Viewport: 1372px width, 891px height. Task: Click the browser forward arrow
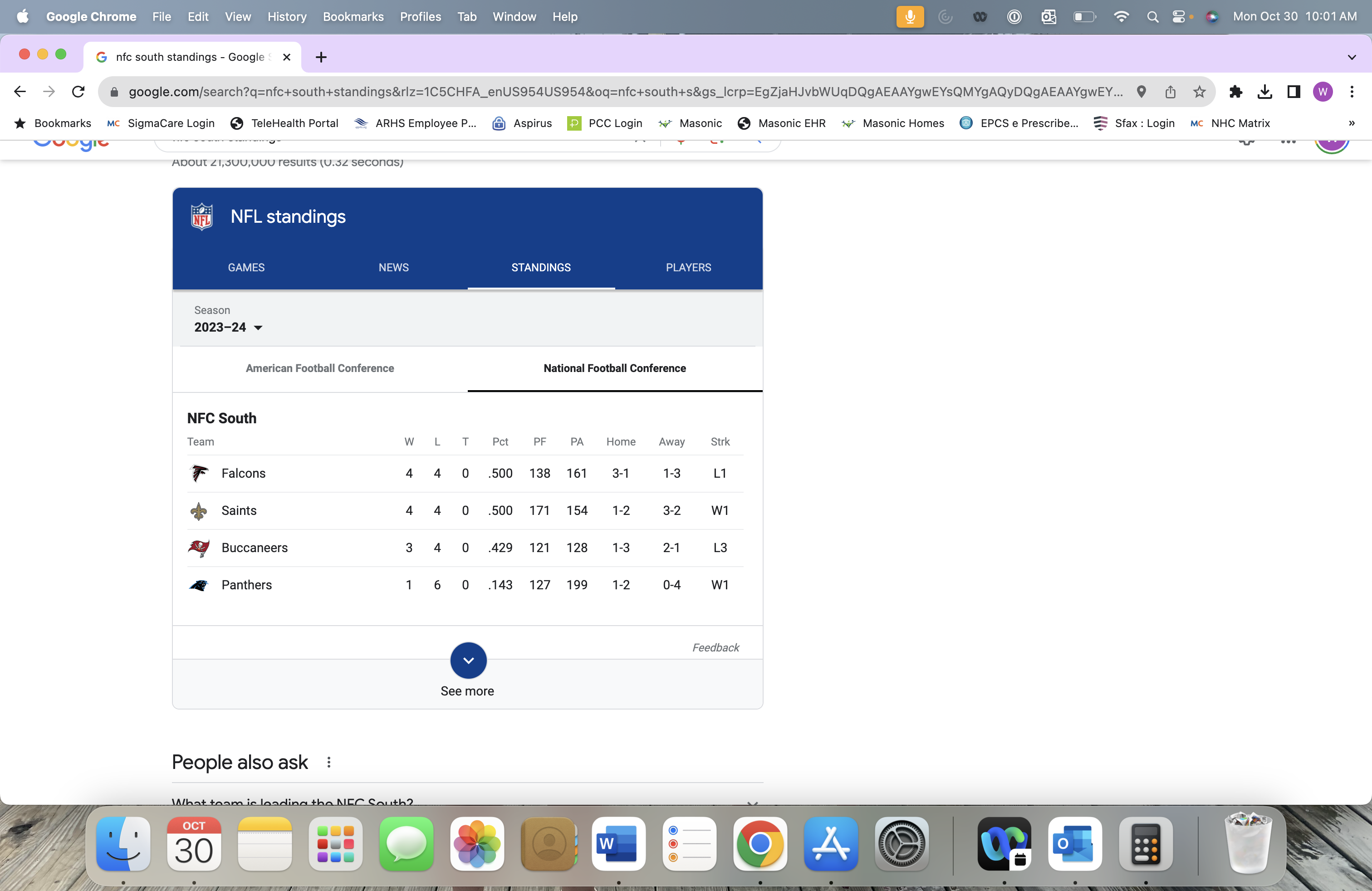[x=49, y=92]
